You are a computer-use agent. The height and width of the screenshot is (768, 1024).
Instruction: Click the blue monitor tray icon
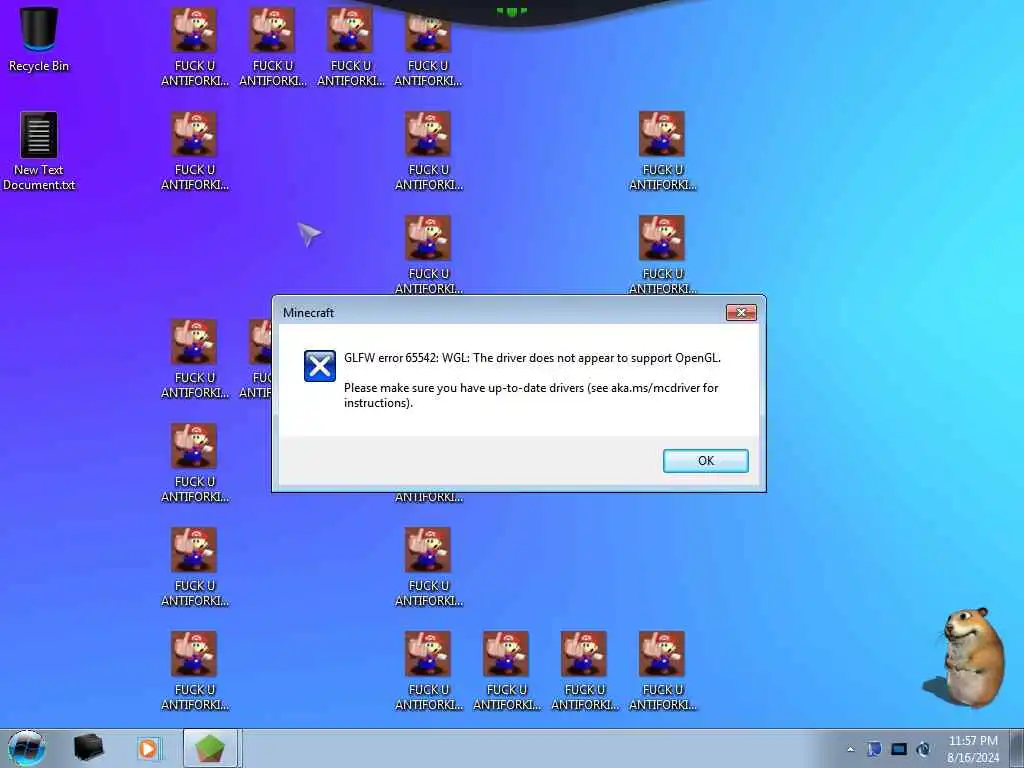coord(899,749)
